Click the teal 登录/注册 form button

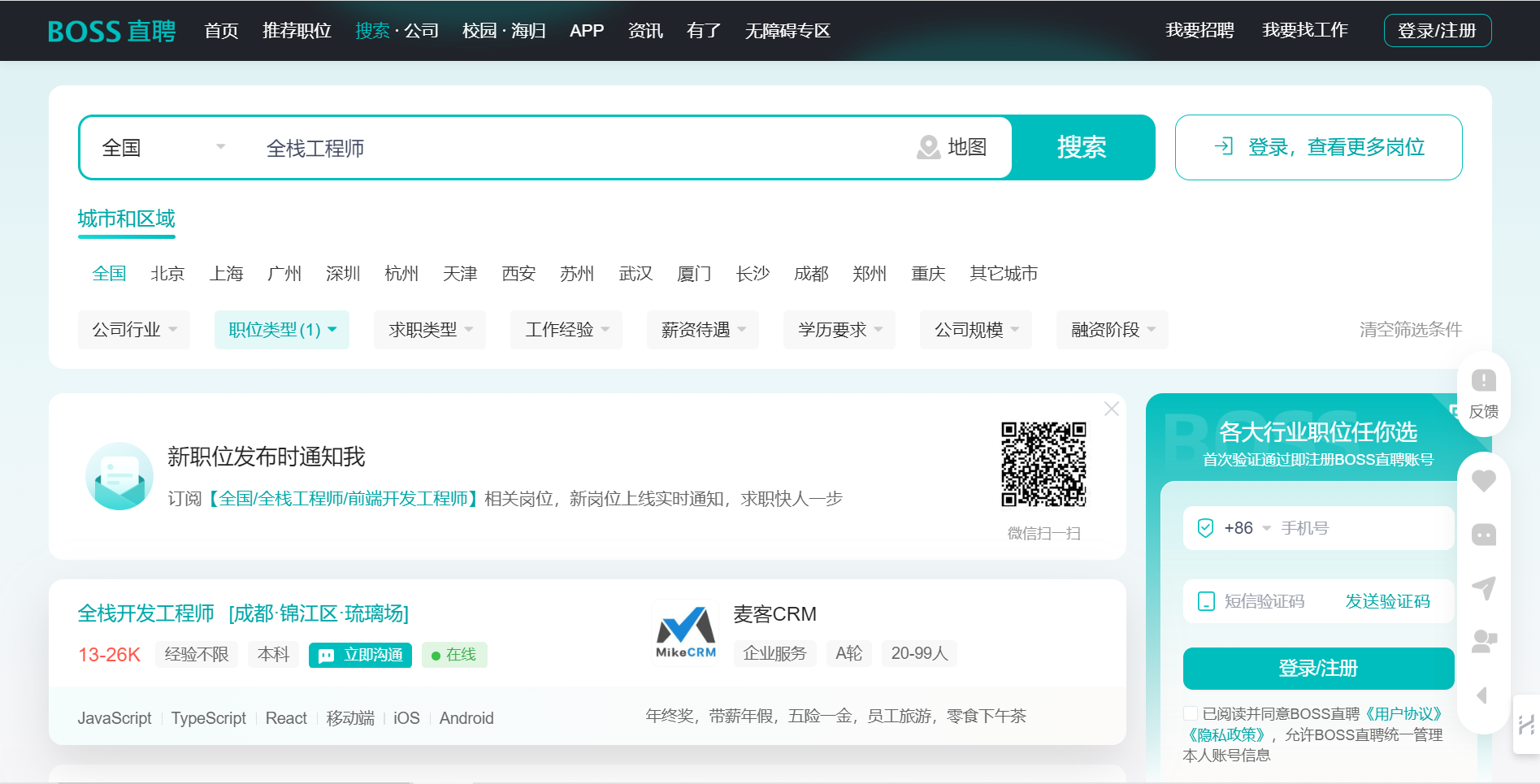click(1318, 669)
